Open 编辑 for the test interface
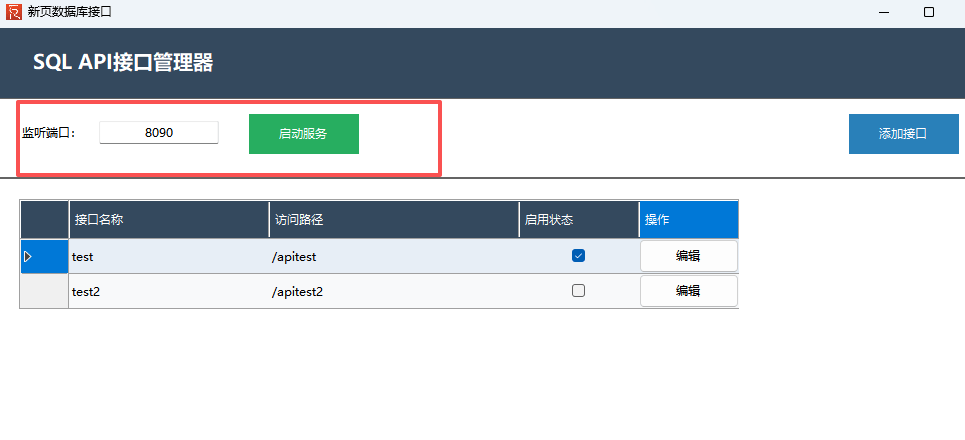Image resolution: width=965 pixels, height=440 pixels. tap(688, 256)
